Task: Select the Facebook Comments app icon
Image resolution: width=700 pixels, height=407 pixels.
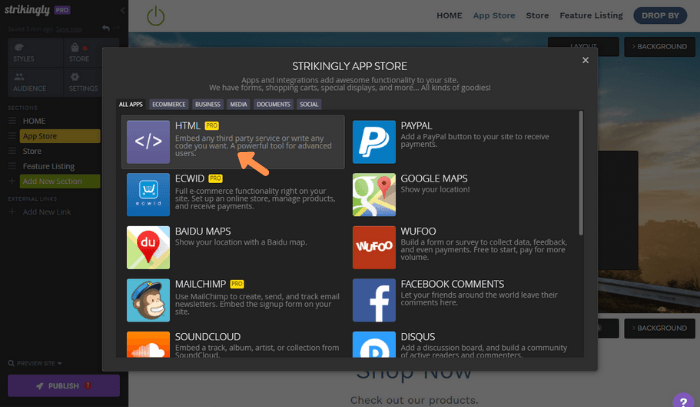Action: point(374,300)
